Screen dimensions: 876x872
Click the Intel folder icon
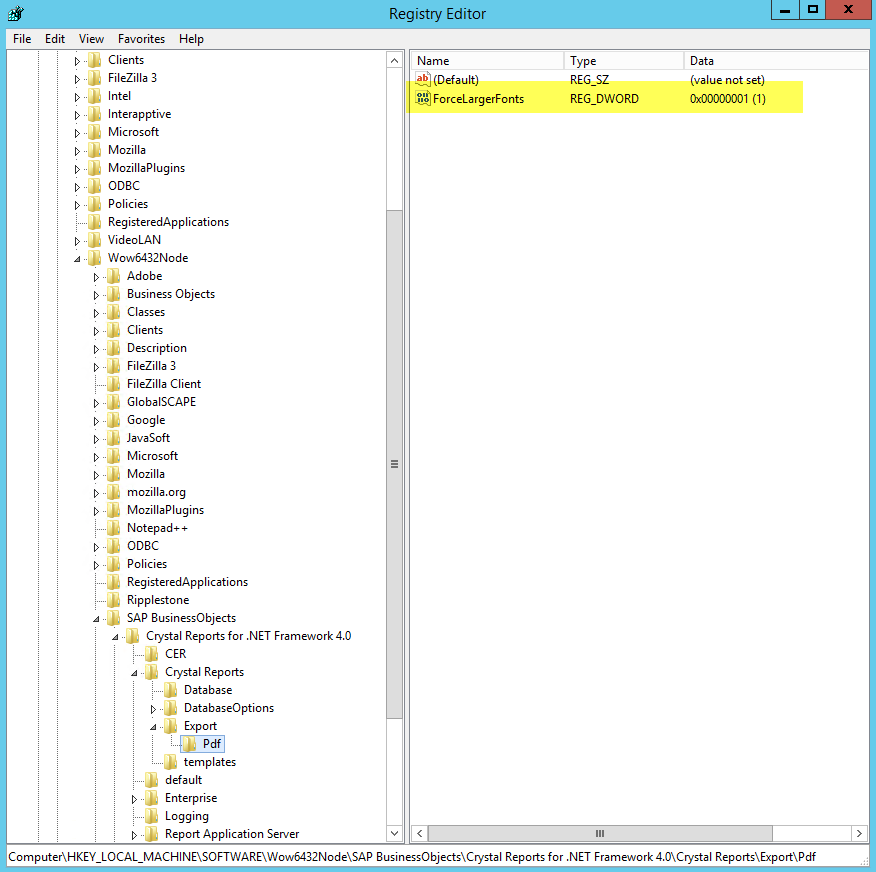click(x=94, y=96)
